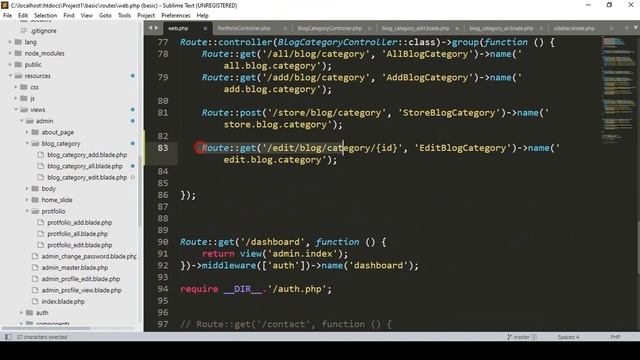Click the master git branch indicator
640x360 pixels.
[521, 337]
